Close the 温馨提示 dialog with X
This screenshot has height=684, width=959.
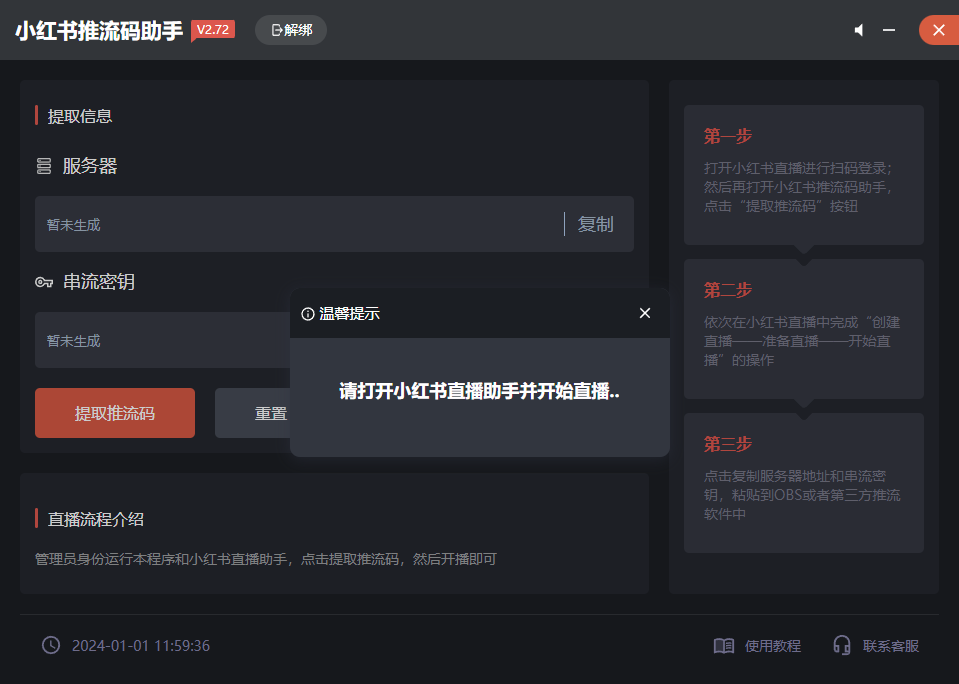click(645, 314)
